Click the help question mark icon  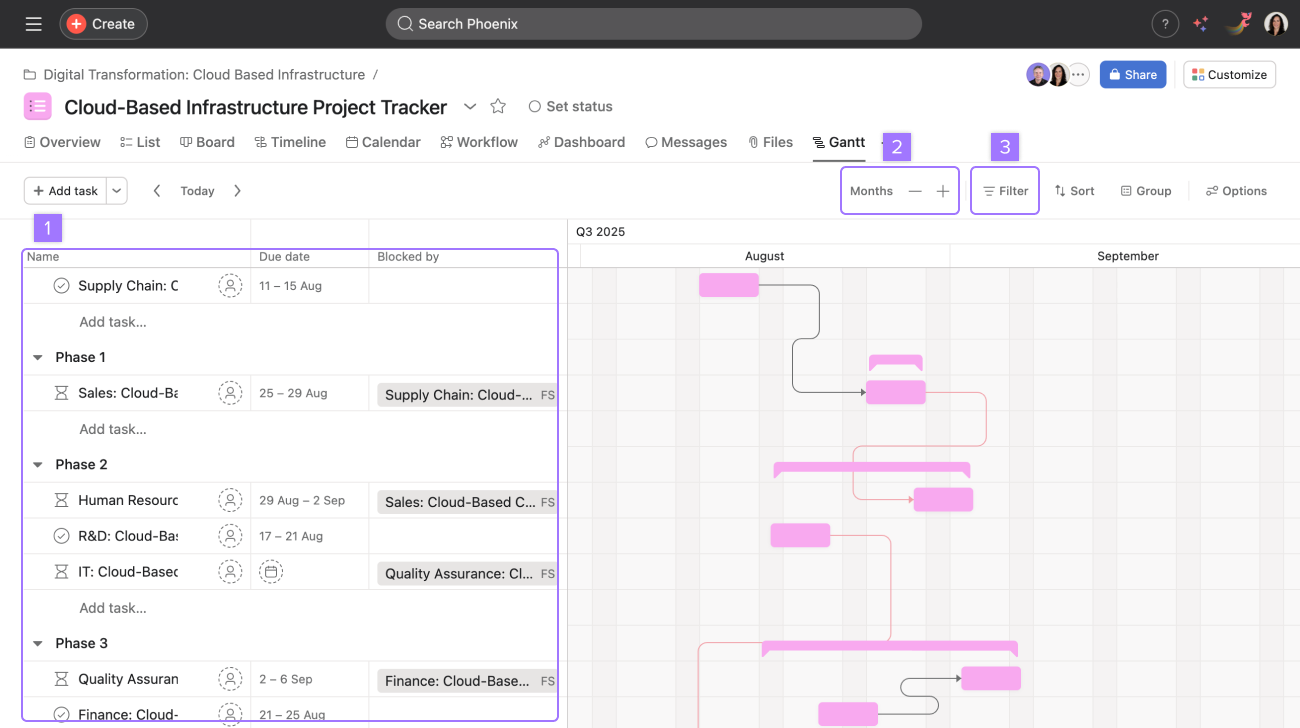1165,24
